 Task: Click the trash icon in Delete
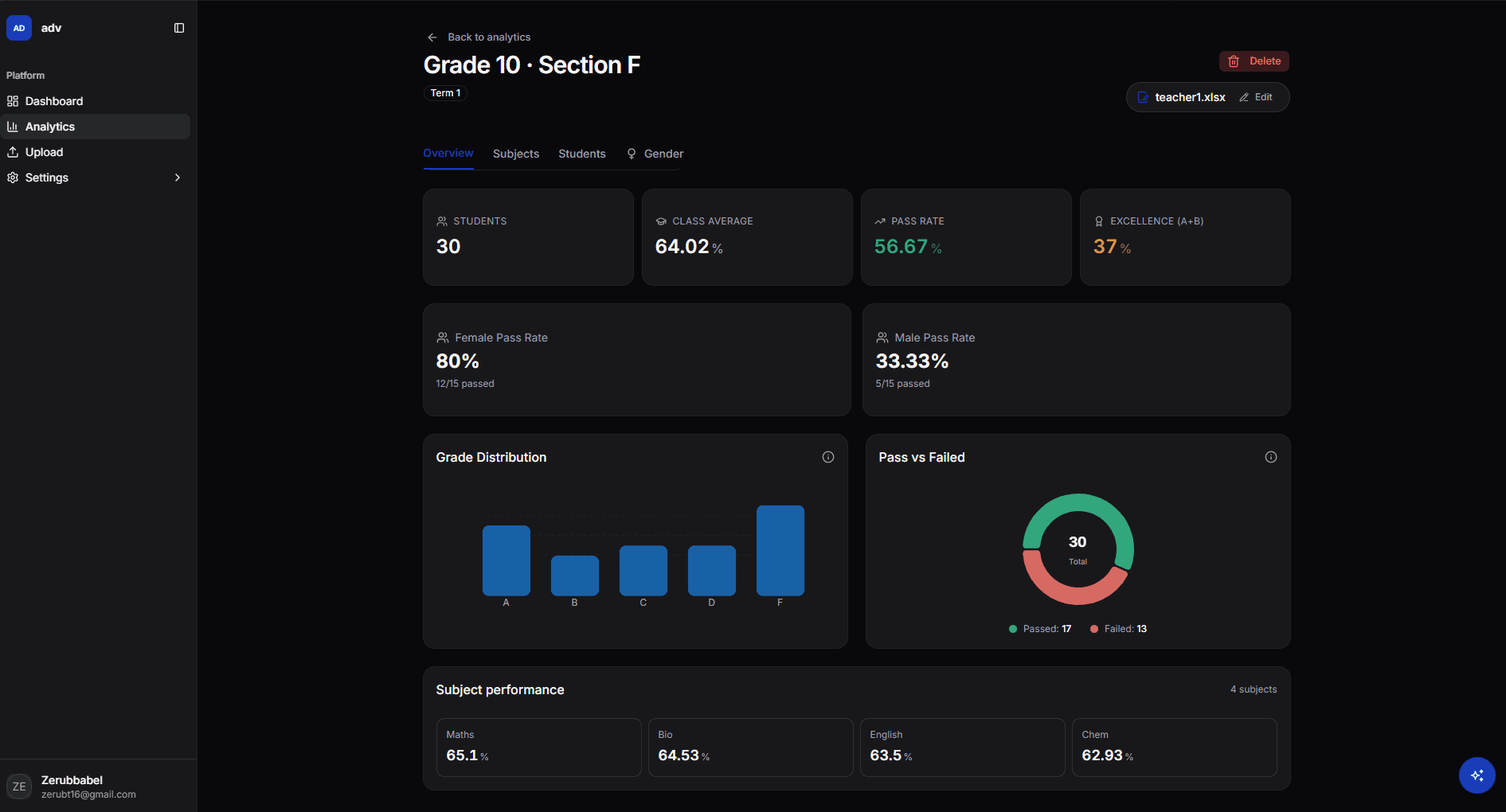[x=1234, y=61]
